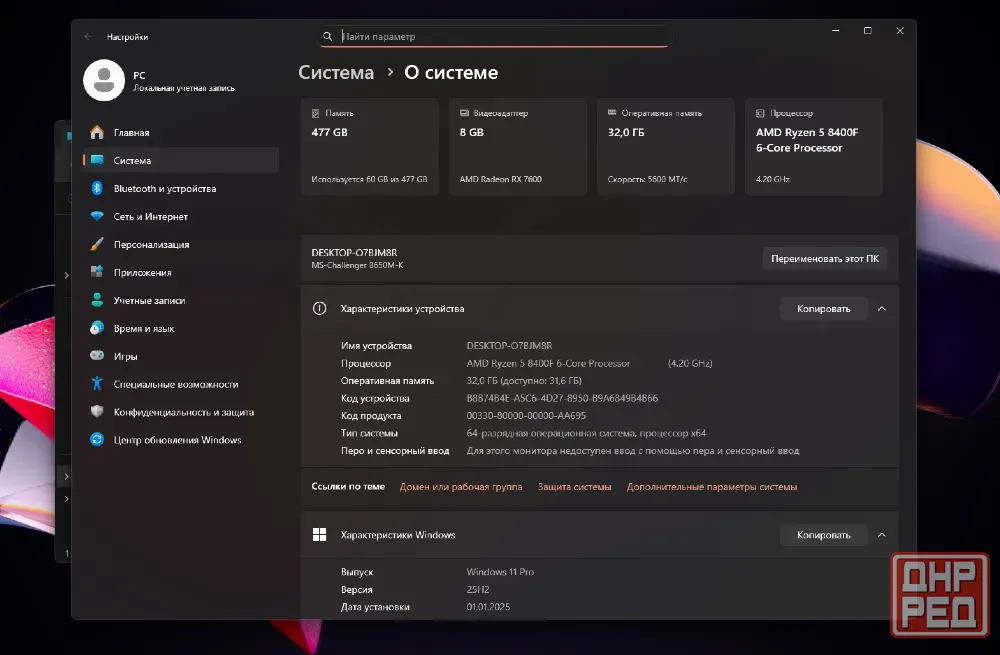Open the Главная home icon in sidebar
Screen dimensions: 1000x655
coord(97,132)
